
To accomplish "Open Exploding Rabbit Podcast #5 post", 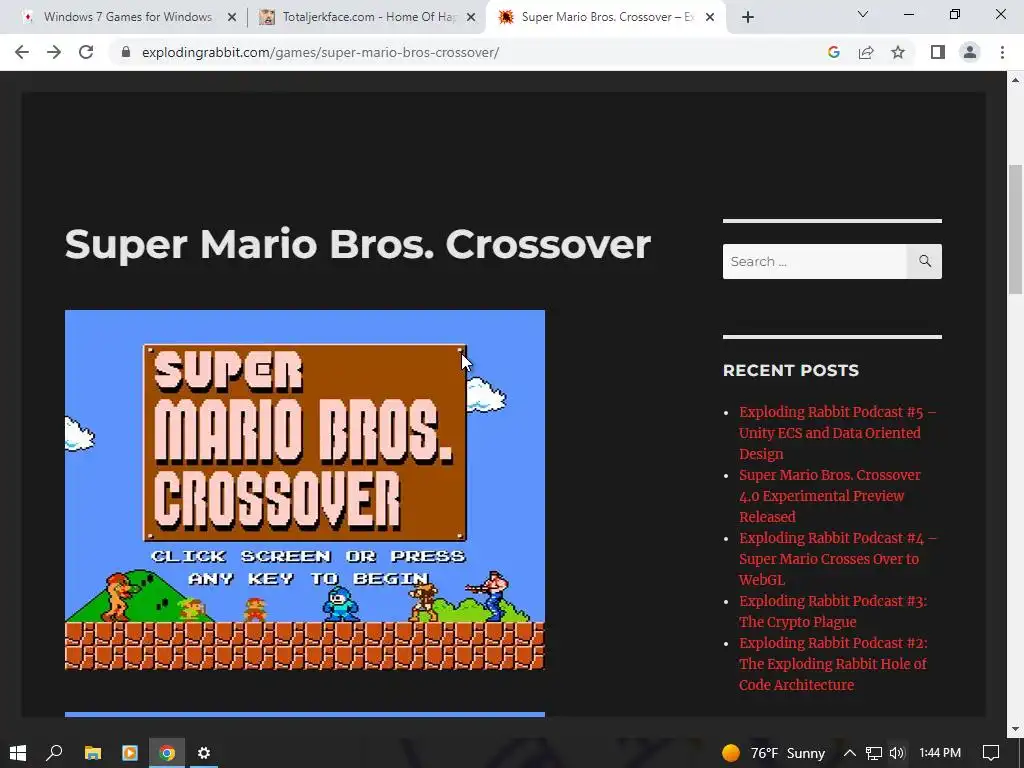I will 837,433.
